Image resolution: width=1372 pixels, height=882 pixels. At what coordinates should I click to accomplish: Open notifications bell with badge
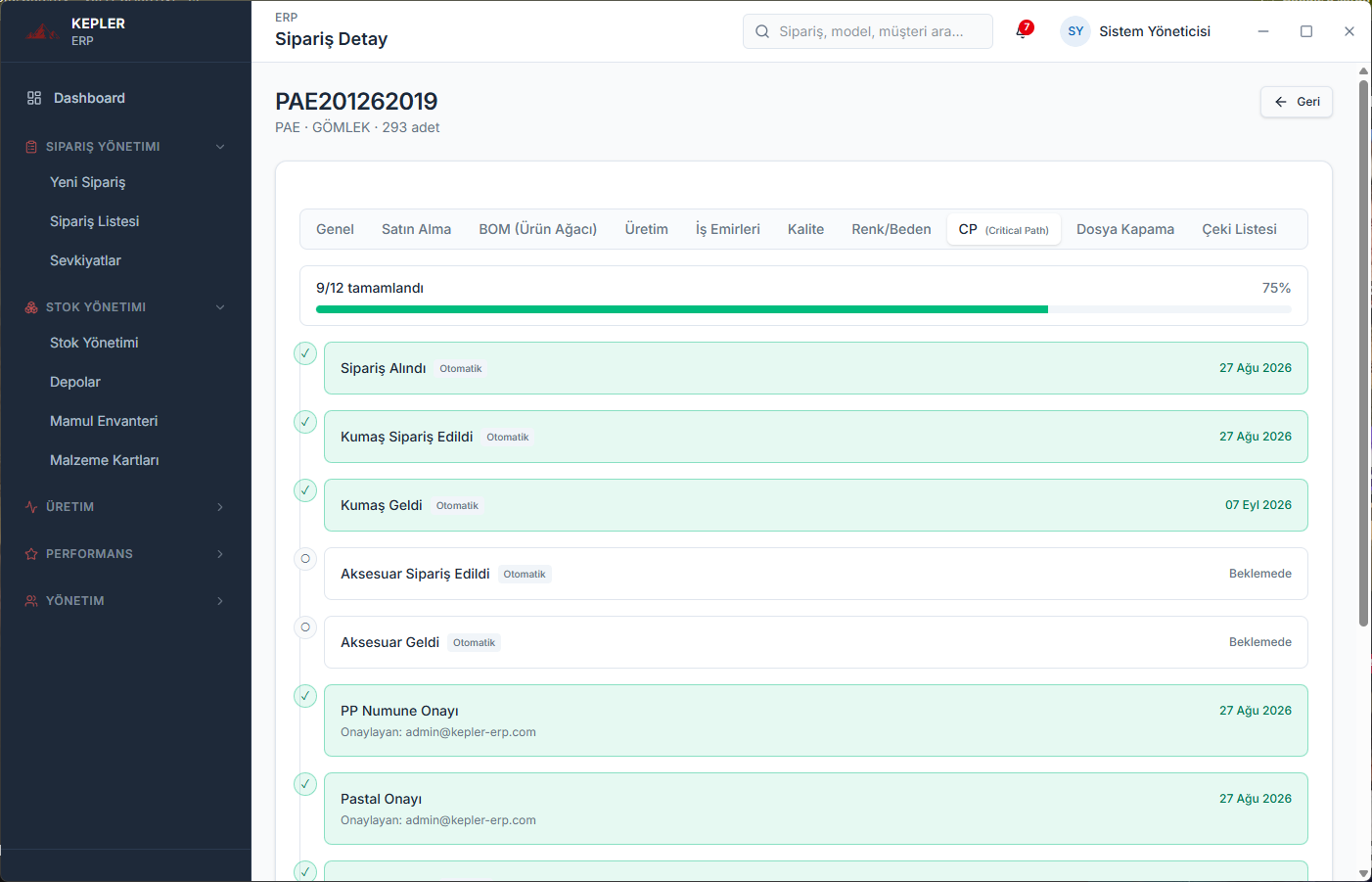point(1024,30)
